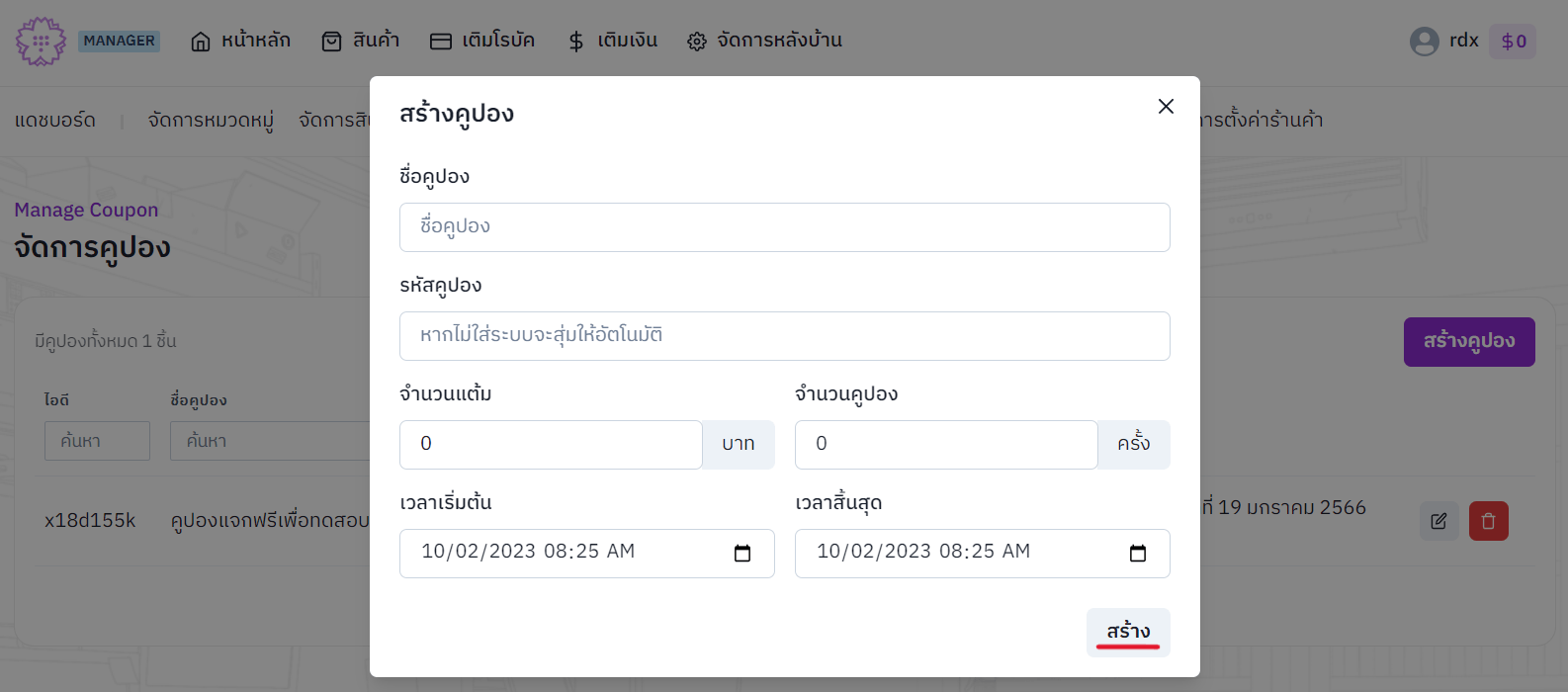Go to the สินค้า products page

[x=360, y=41]
